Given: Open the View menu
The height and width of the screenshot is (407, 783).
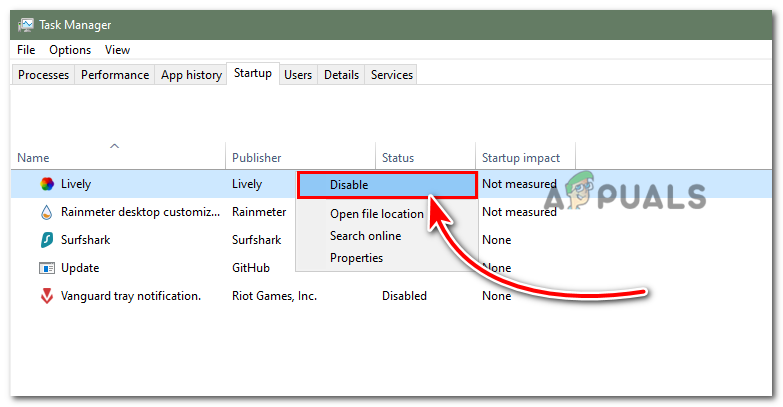Looking at the screenshot, I should point(117,50).
